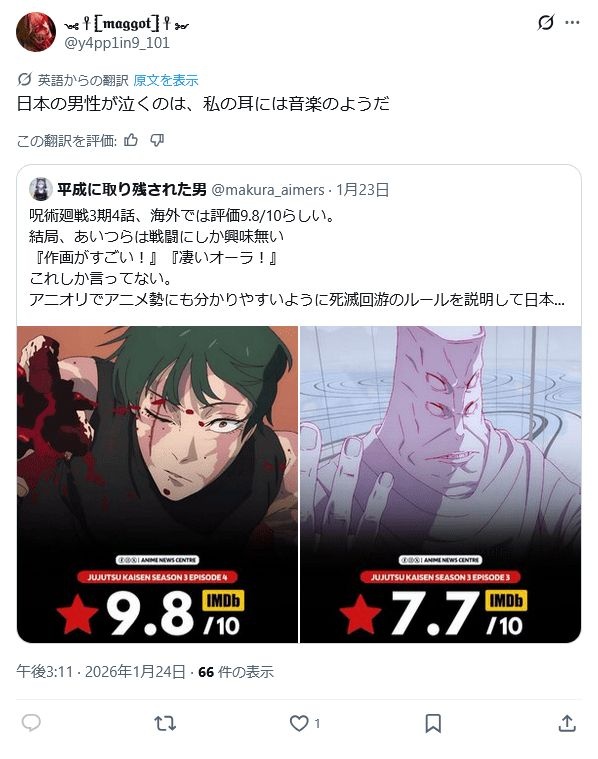
Task: Rate translation with thumbs up
Action: pyautogui.click(x=131, y=140)
